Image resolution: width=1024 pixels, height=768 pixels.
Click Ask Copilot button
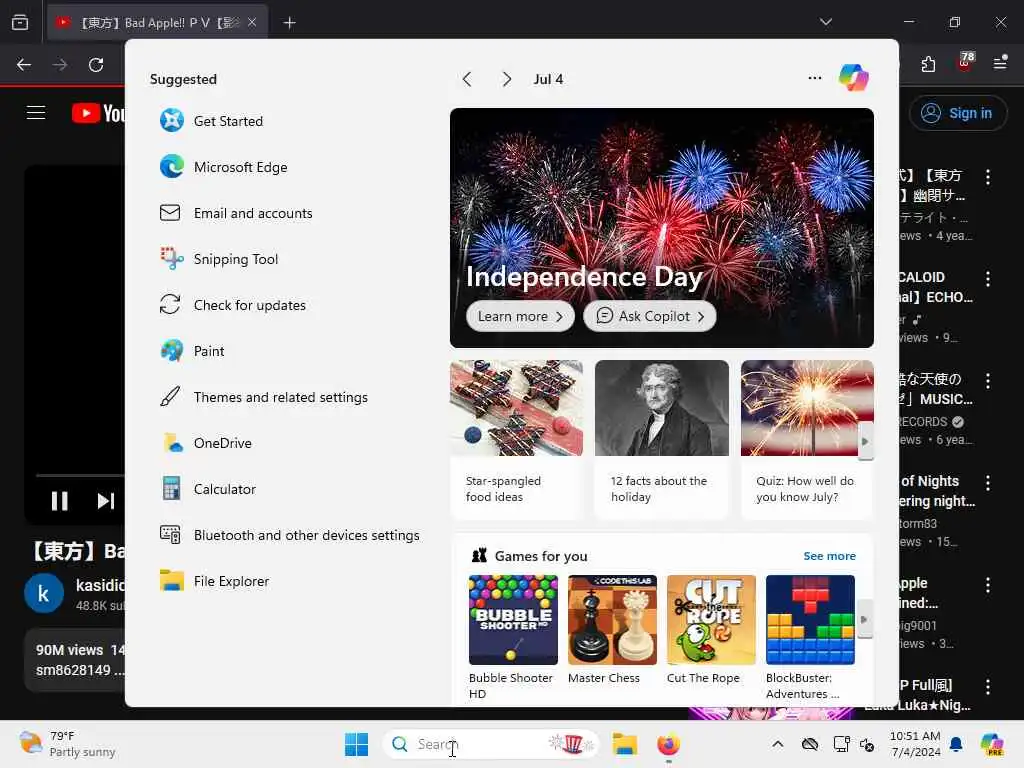coord(649,316)
